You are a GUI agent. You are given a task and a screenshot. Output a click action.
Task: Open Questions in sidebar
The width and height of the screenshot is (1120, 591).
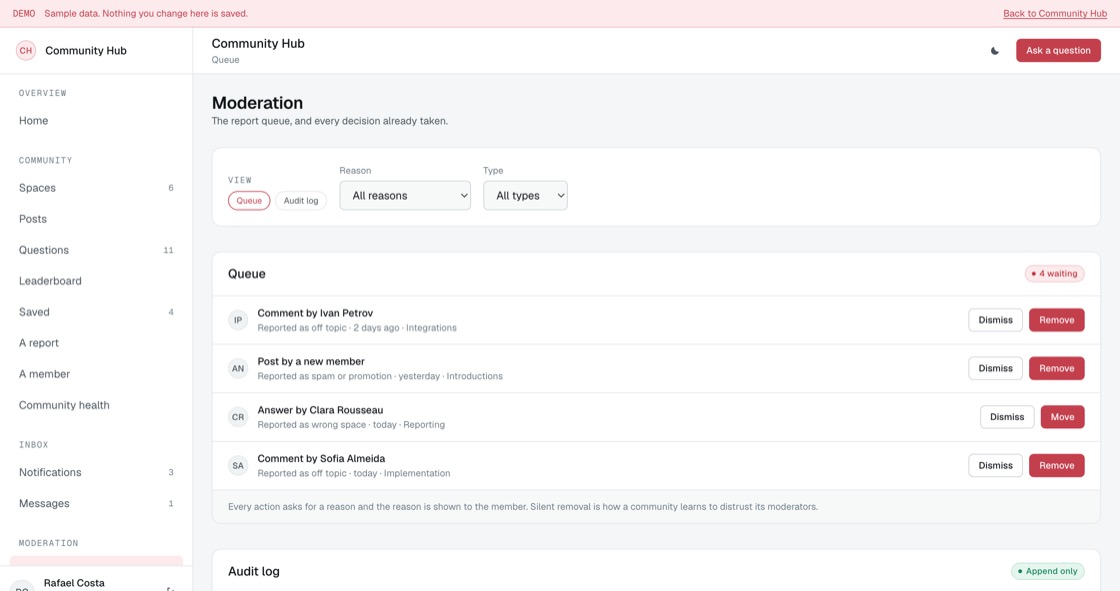96,250
